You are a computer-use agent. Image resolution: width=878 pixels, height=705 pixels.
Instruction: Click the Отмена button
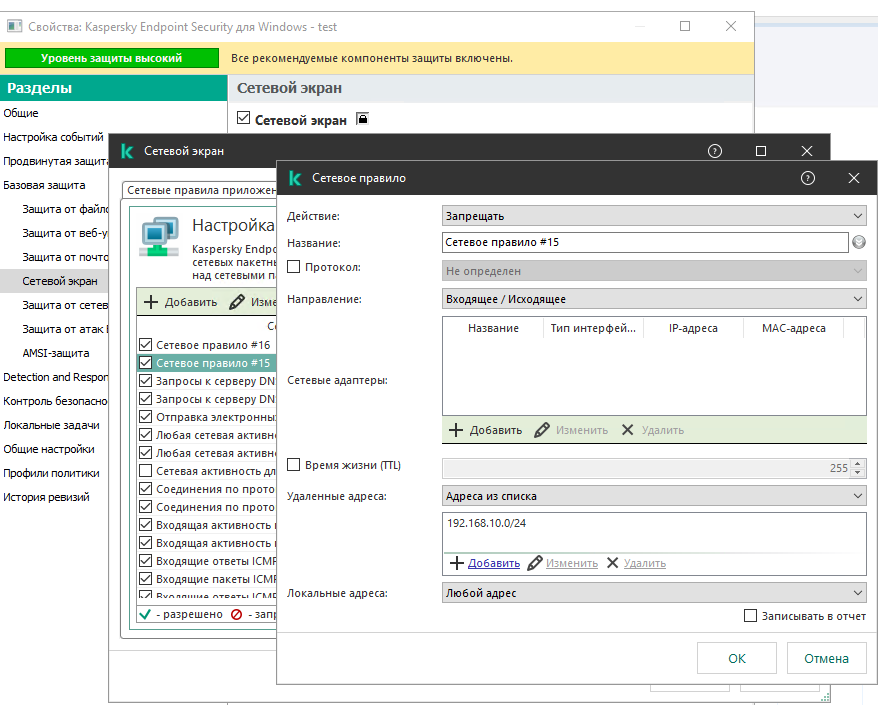[826, 658]
